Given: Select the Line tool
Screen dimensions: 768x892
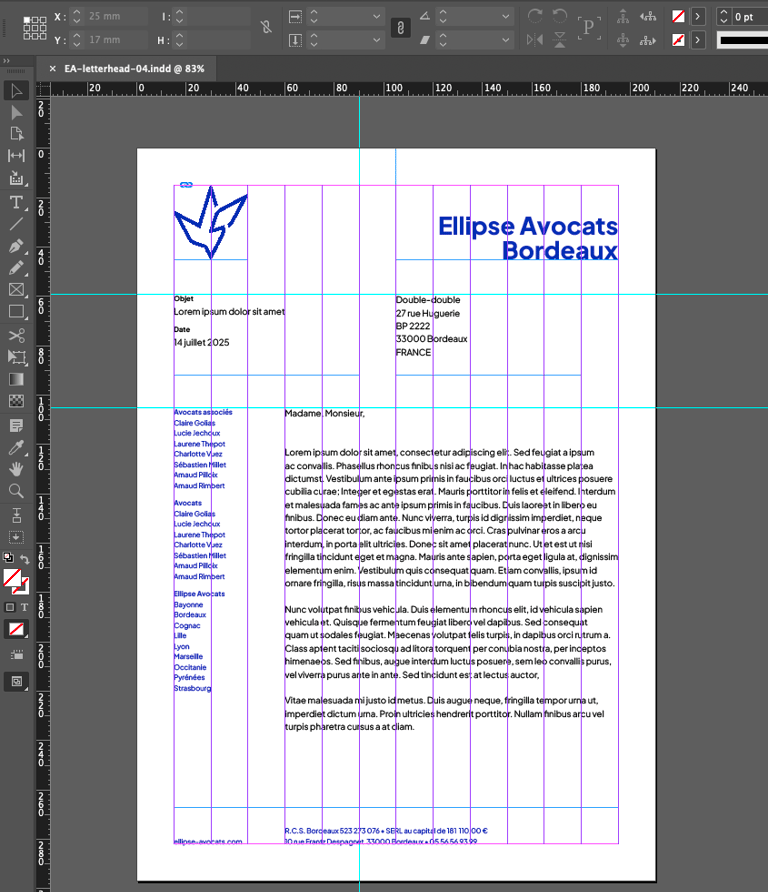Looking at the screenshot, I should coord(16,224).
